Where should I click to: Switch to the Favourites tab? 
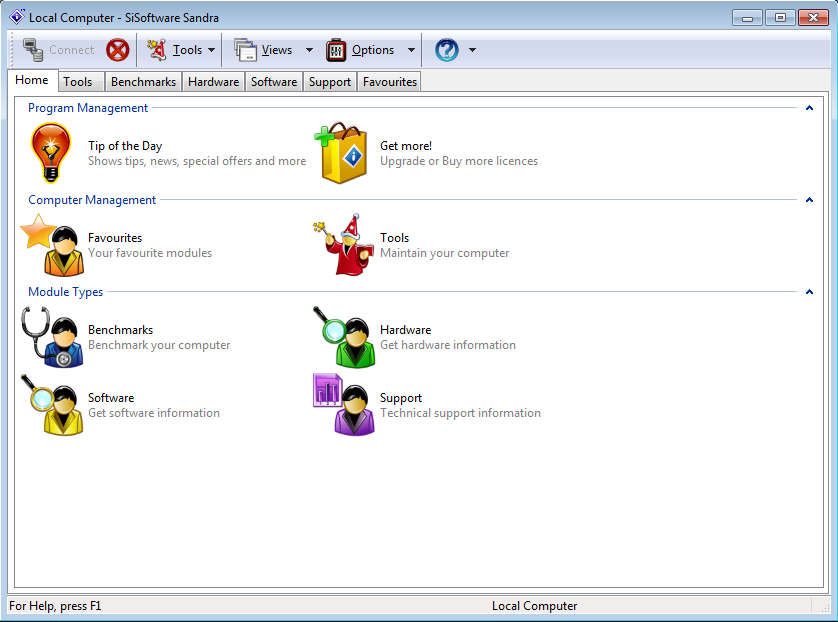[x=389, y=82]
